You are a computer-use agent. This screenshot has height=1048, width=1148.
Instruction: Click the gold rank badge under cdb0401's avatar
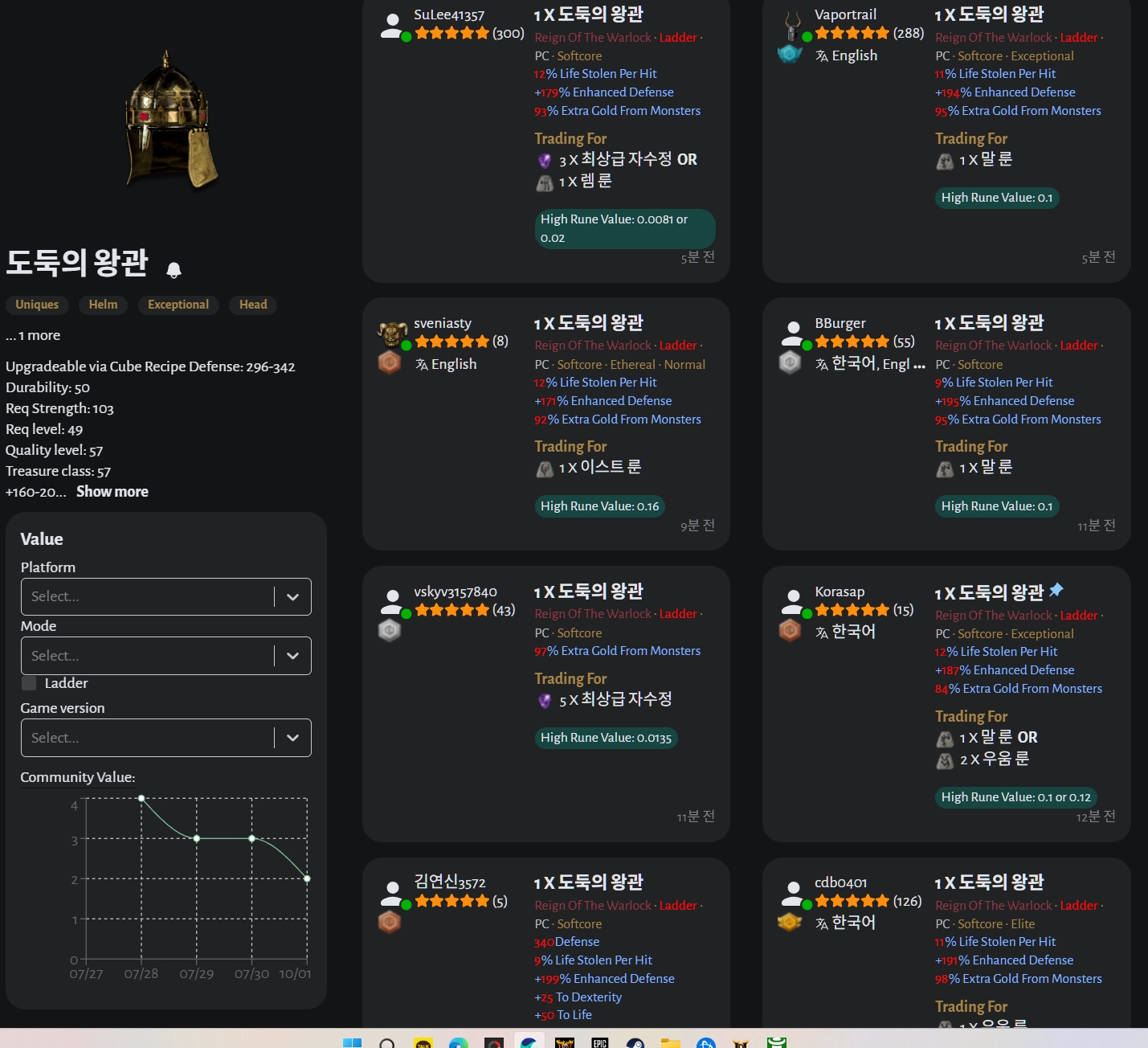pos(790,922)
